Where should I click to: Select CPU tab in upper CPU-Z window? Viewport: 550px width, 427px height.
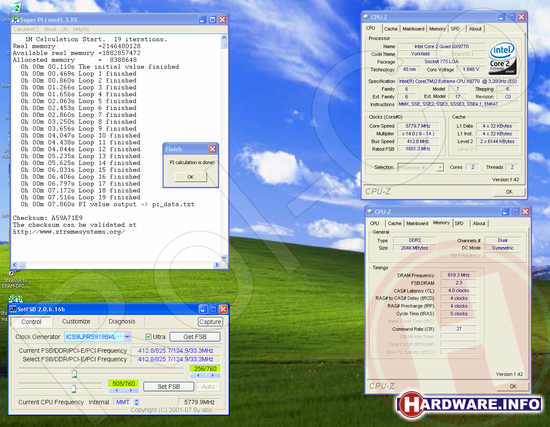(371, 28)
